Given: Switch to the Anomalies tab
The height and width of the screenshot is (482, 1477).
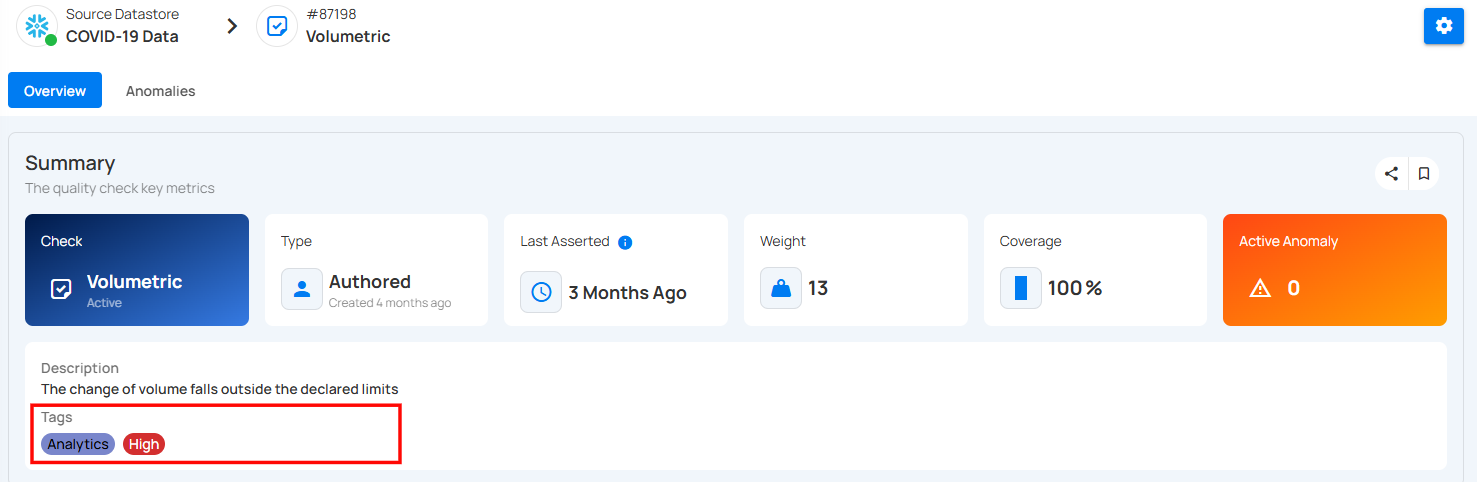Looking at the screenshot, I should [160, 91].
